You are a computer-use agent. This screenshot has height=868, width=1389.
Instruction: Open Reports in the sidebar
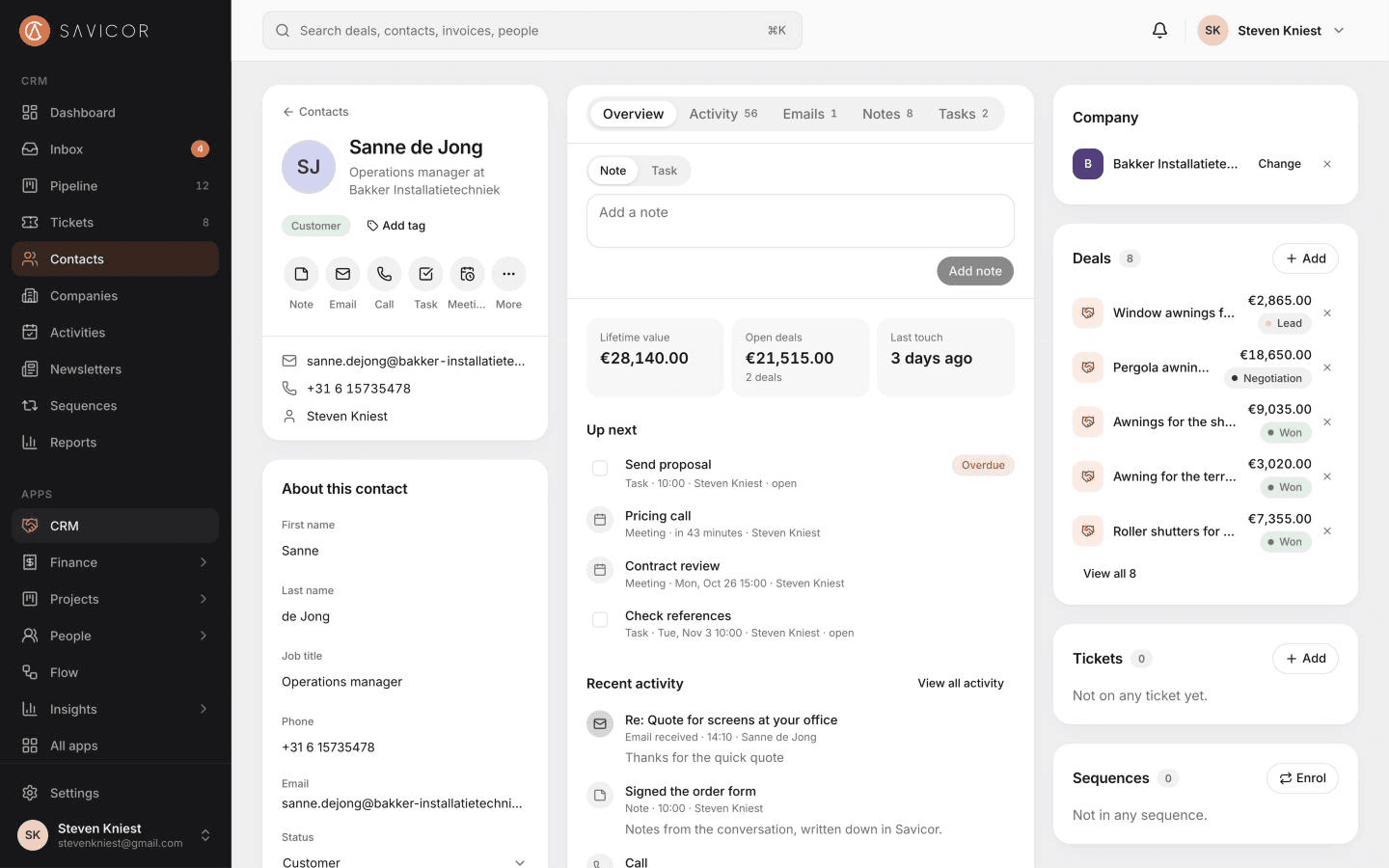(115, 442)
